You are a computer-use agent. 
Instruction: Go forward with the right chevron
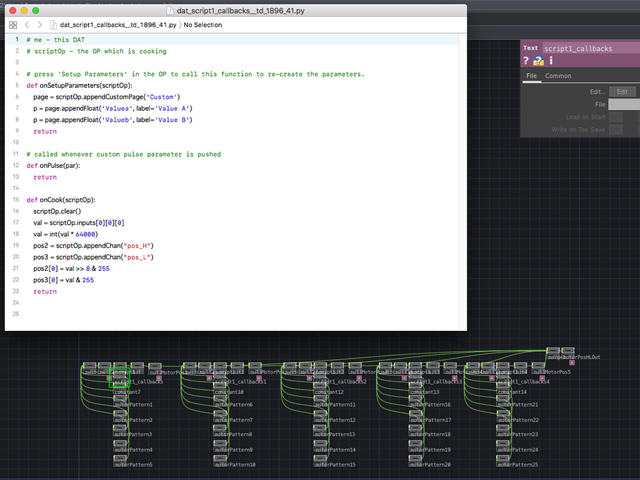[x=40, y=25]
